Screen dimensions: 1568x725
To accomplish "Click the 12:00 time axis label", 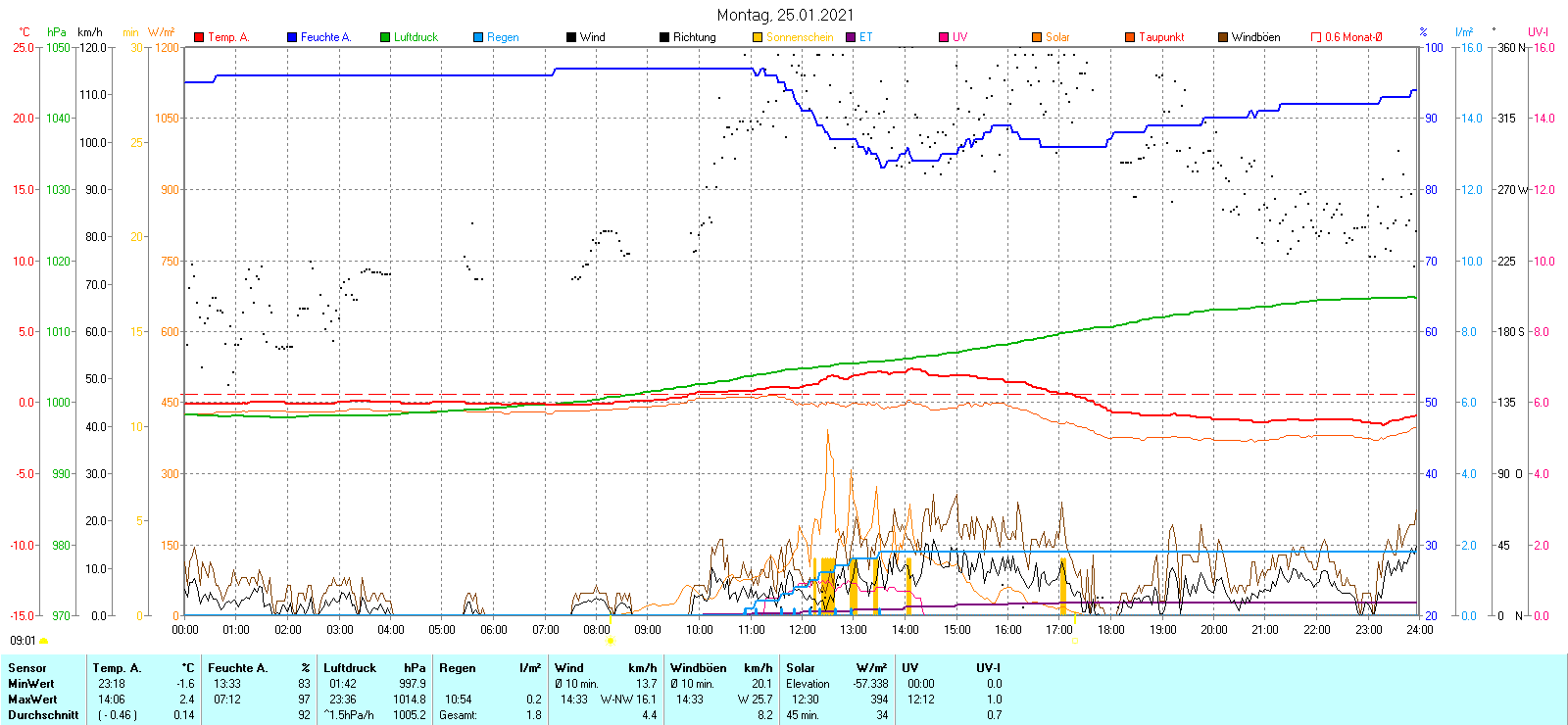I will (802, 630).
